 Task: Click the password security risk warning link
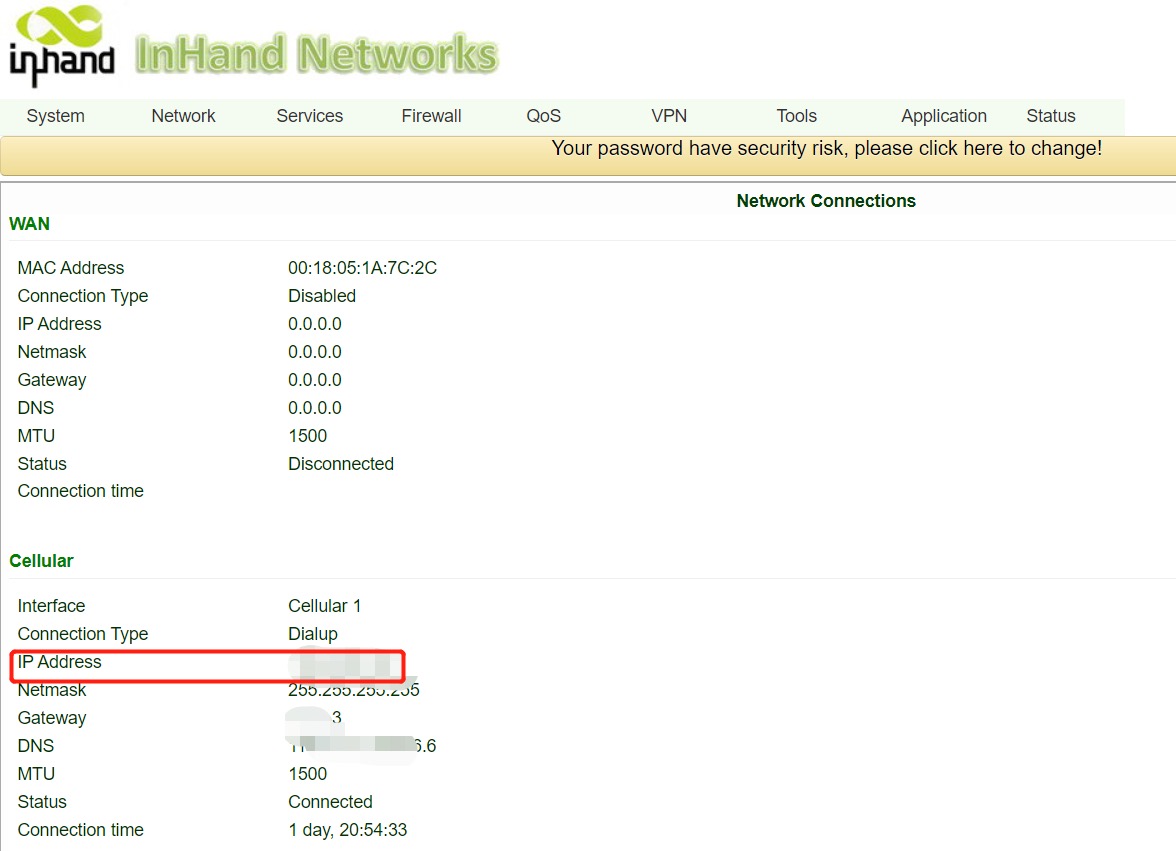pos(828,148)
